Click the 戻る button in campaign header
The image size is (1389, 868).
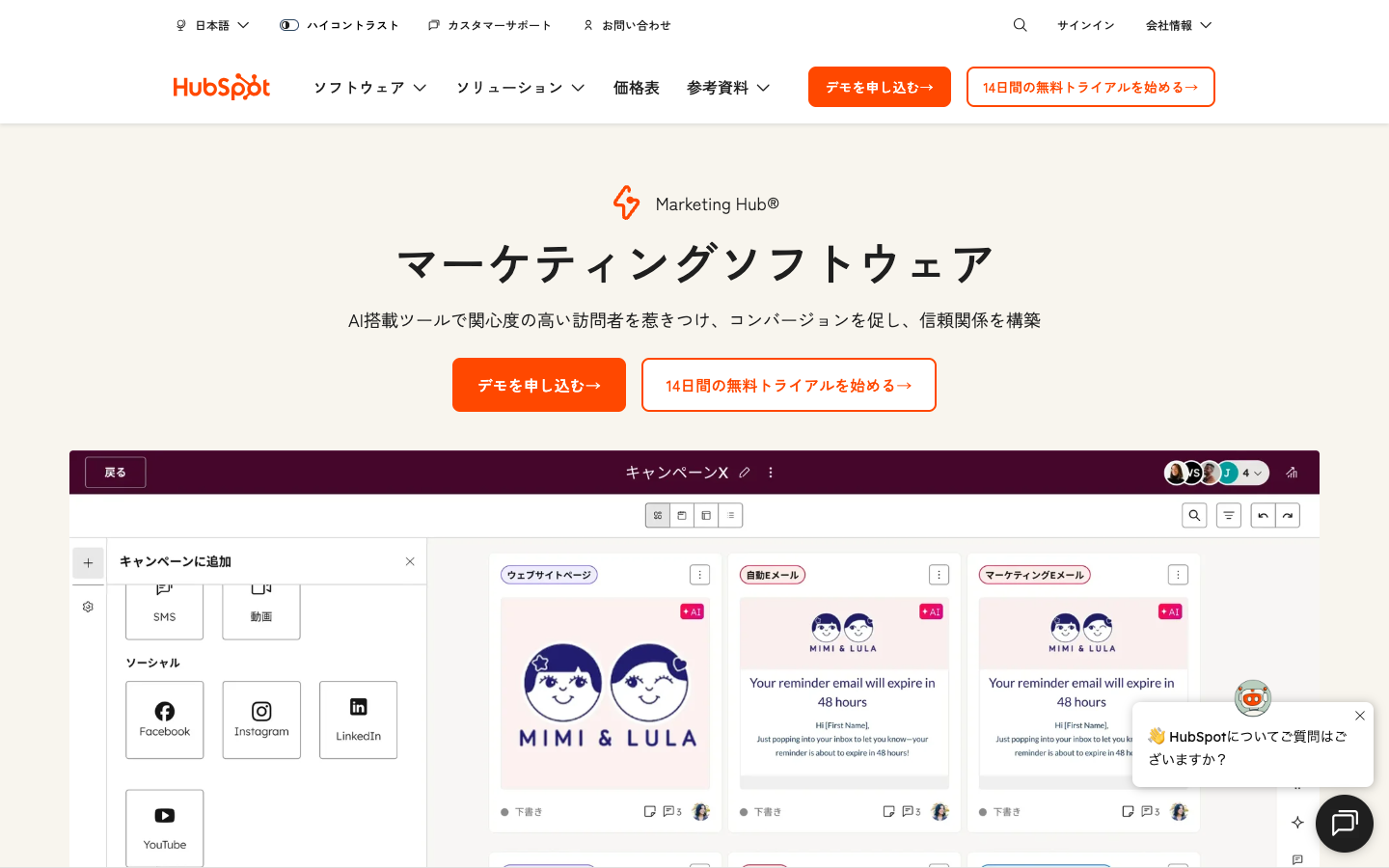[115, 473]
